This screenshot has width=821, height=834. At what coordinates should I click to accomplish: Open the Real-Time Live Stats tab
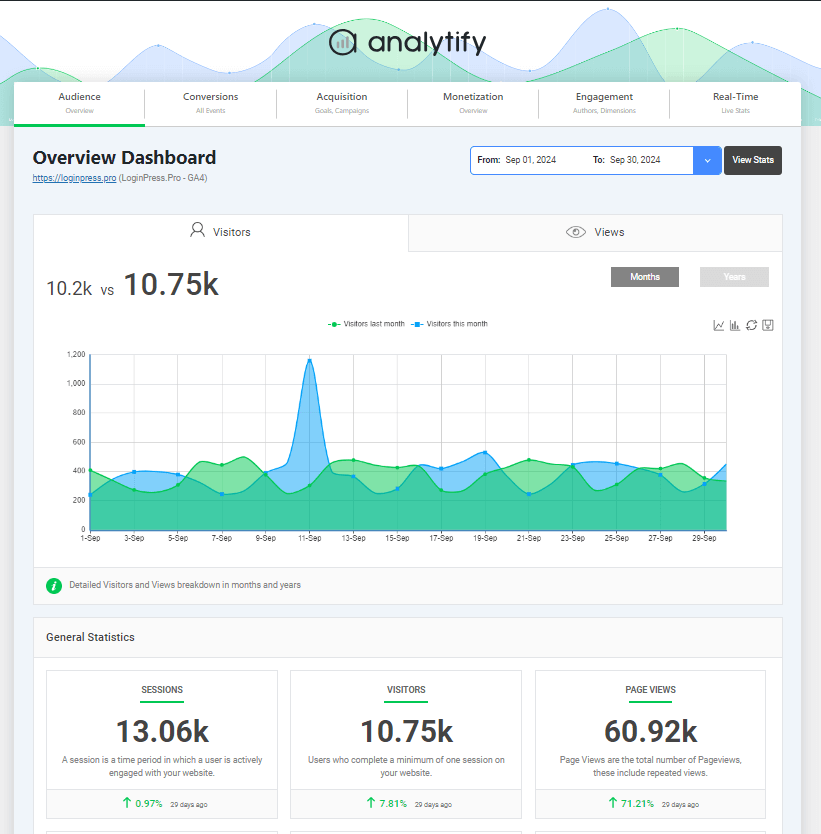735,103
